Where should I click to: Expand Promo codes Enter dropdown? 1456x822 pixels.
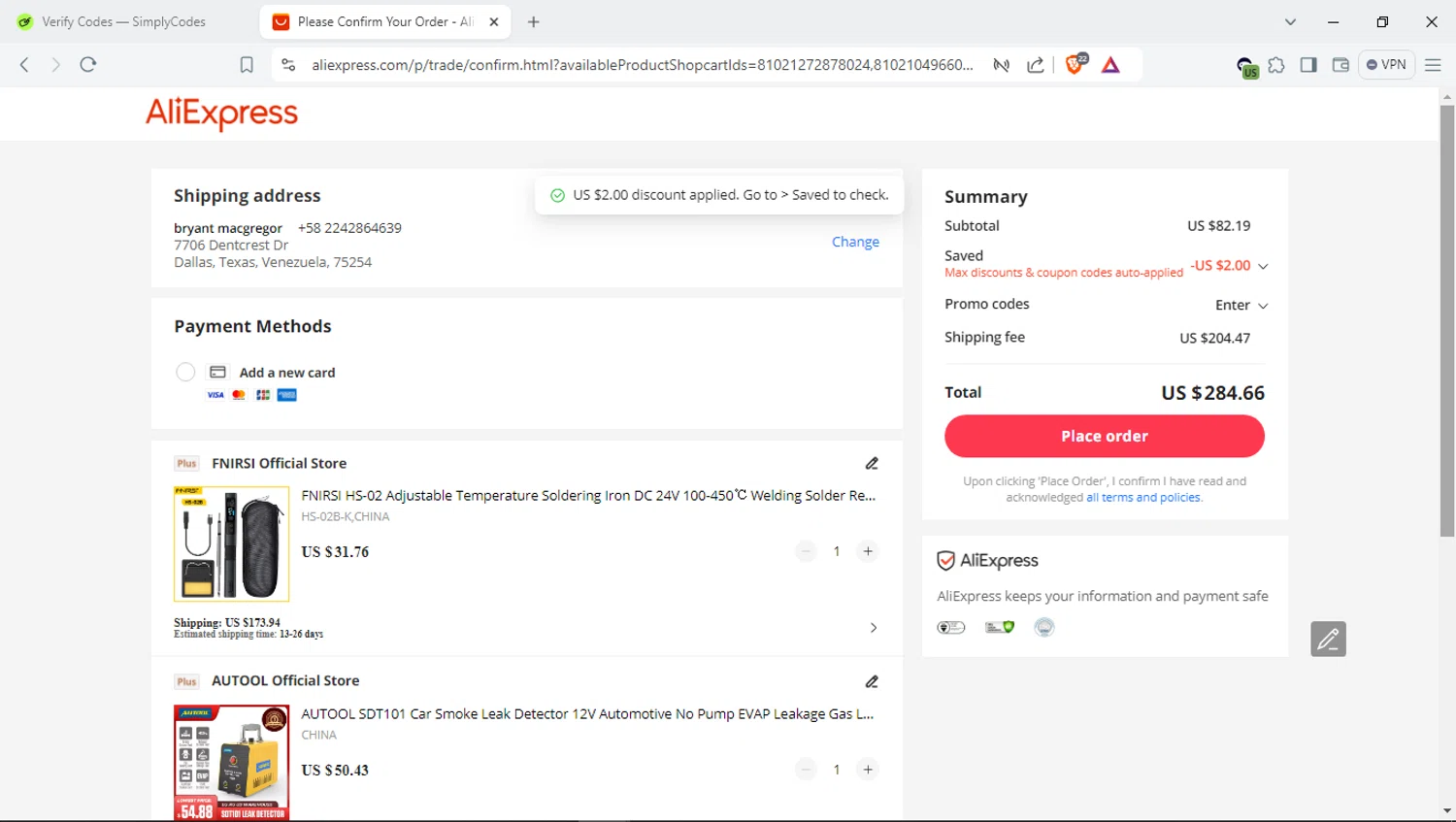(x=1241, y=305)
